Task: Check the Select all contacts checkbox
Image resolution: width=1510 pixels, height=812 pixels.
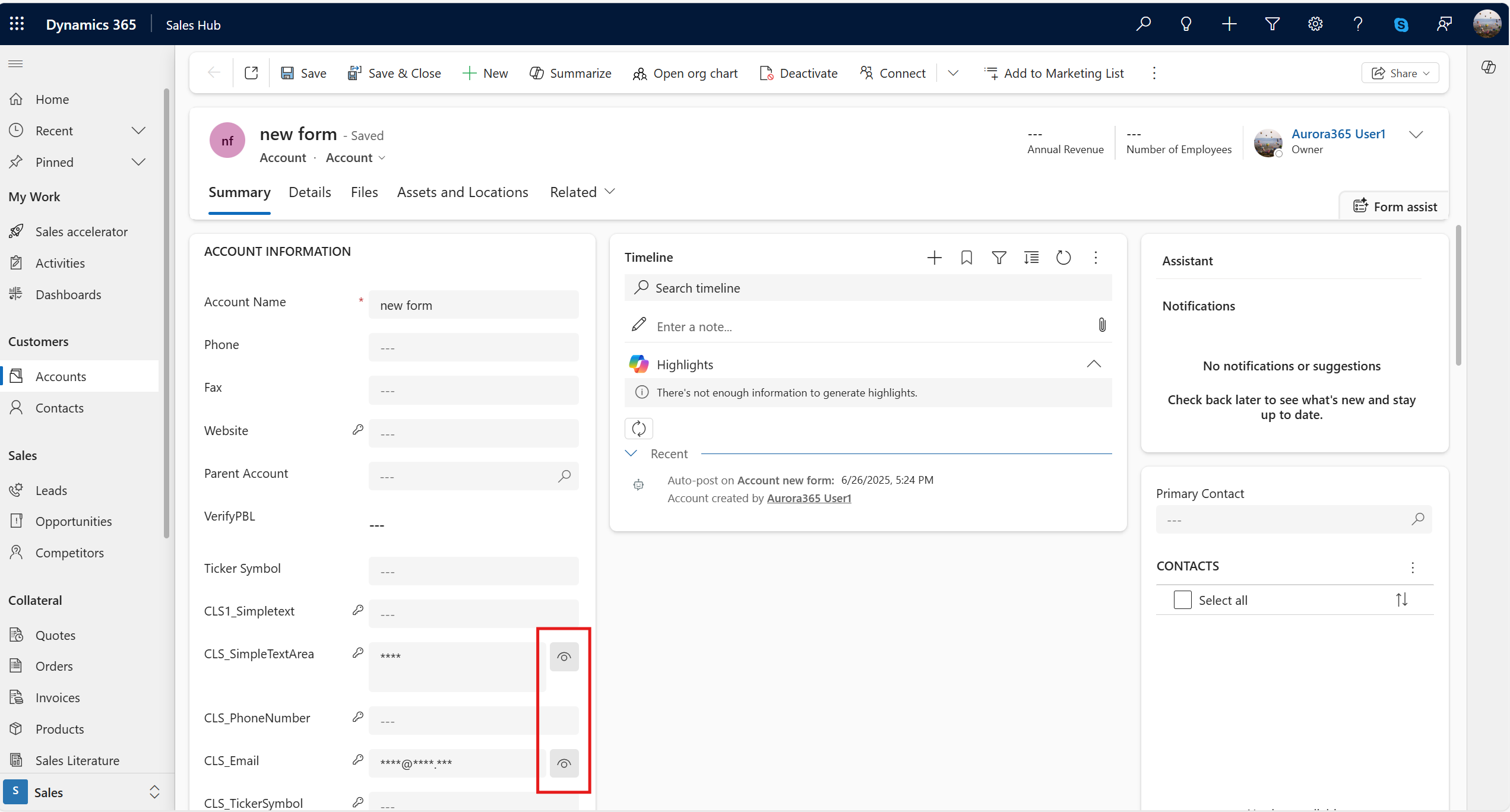Action: click(1182, 600)
